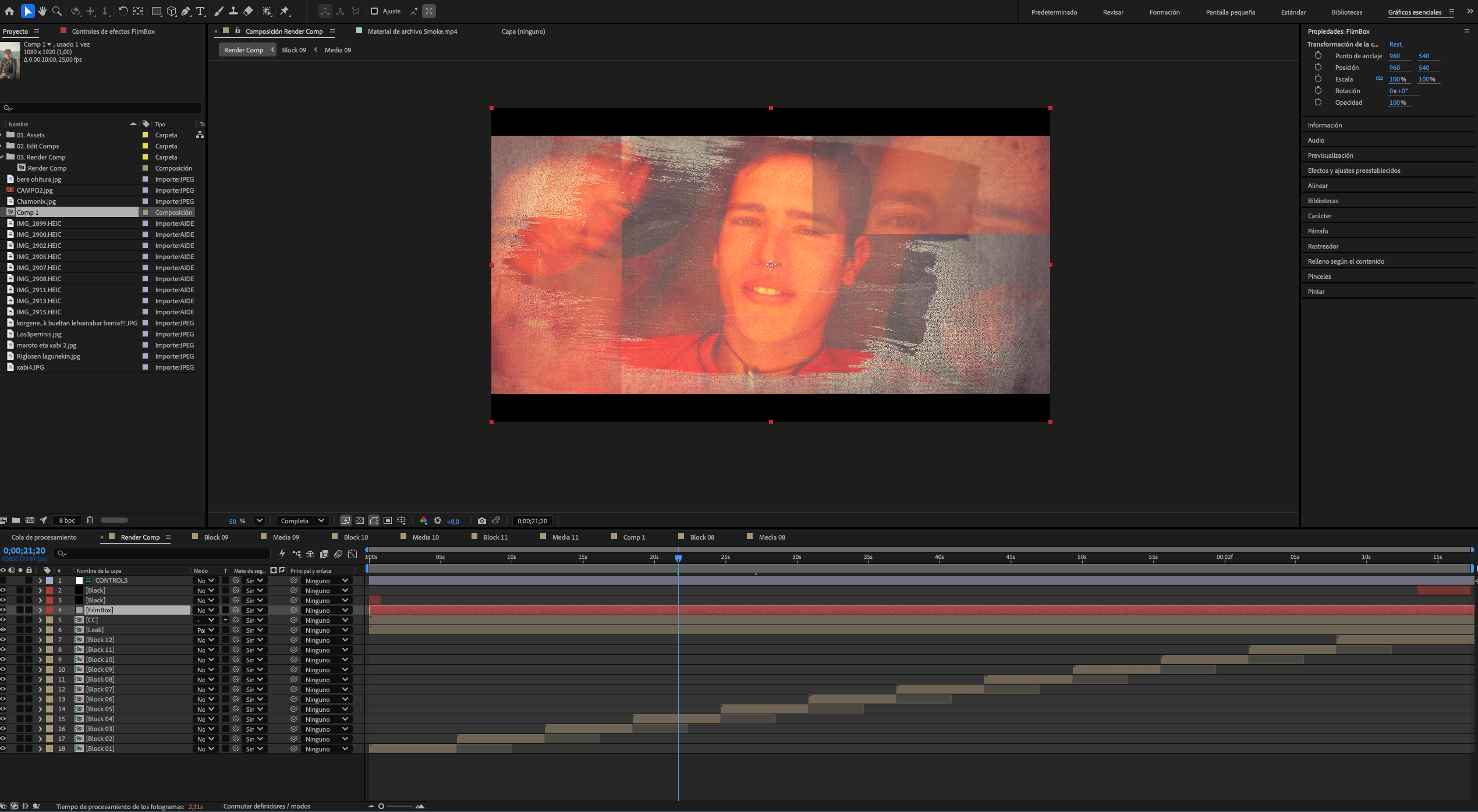Delete selected project item with trash icon

(90, 520)
